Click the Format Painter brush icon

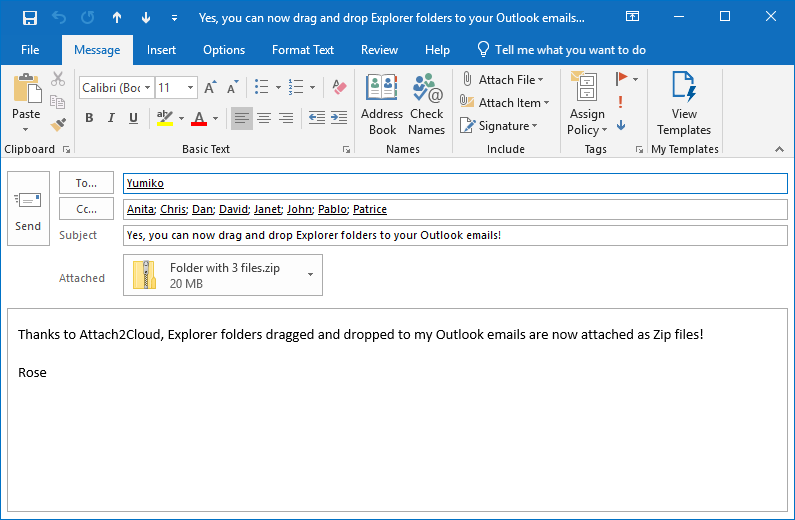[x=58, y=124]
